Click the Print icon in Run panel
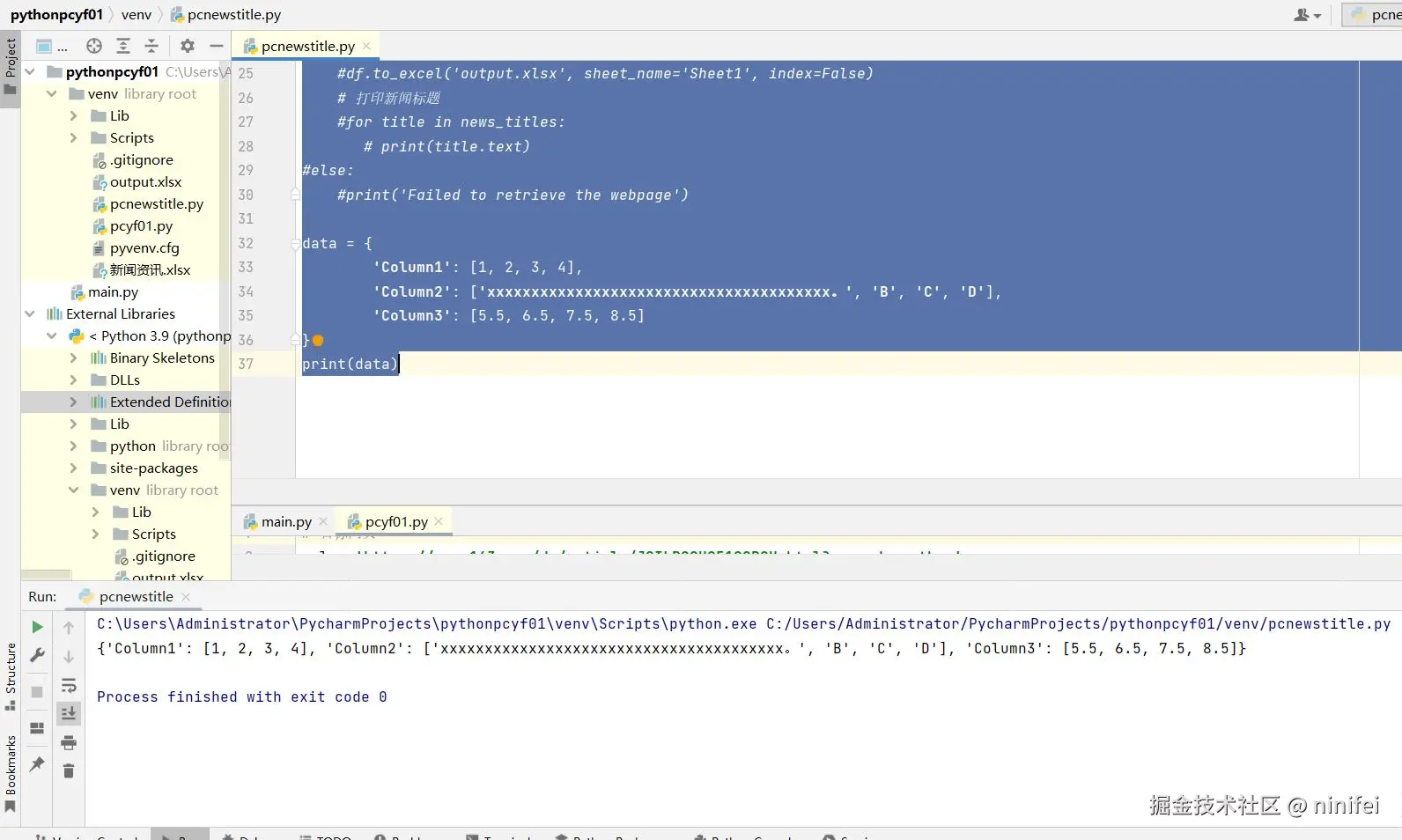The image size is (1402, 840). (x=69, y=743)
